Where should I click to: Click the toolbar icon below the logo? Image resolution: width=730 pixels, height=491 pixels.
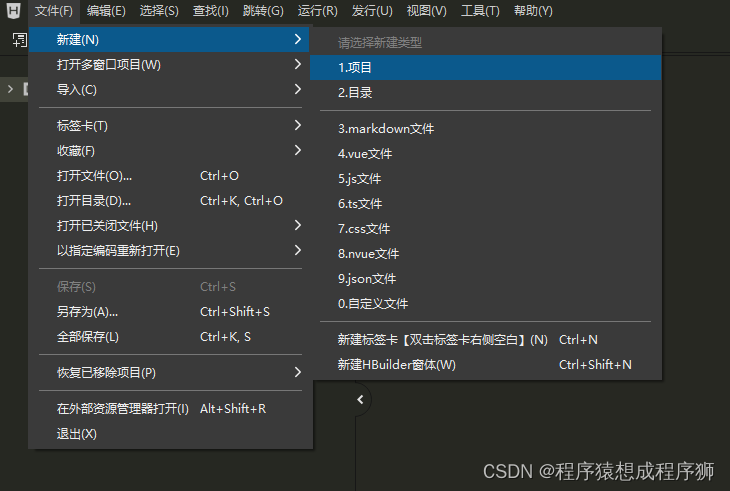tap(18, 39)
